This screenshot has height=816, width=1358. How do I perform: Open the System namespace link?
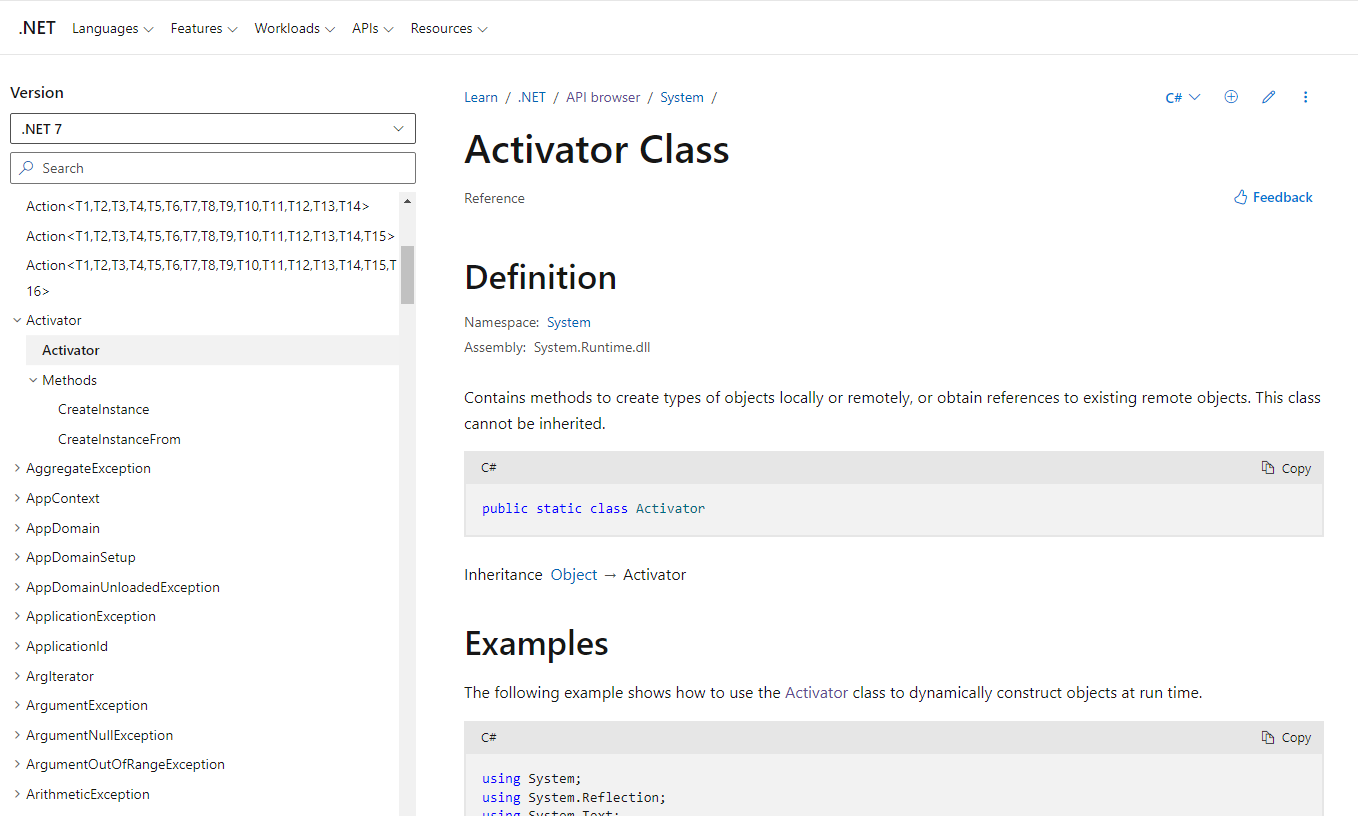coord(569,322)
